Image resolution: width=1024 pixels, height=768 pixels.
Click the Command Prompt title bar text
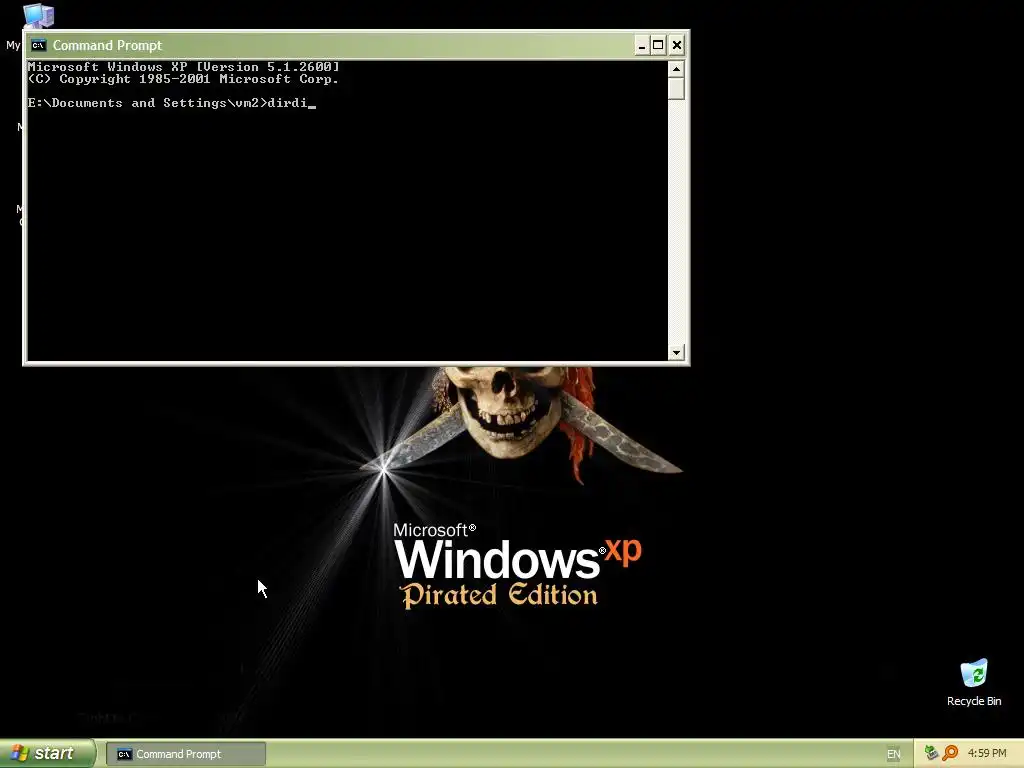(x=107, y=45)
